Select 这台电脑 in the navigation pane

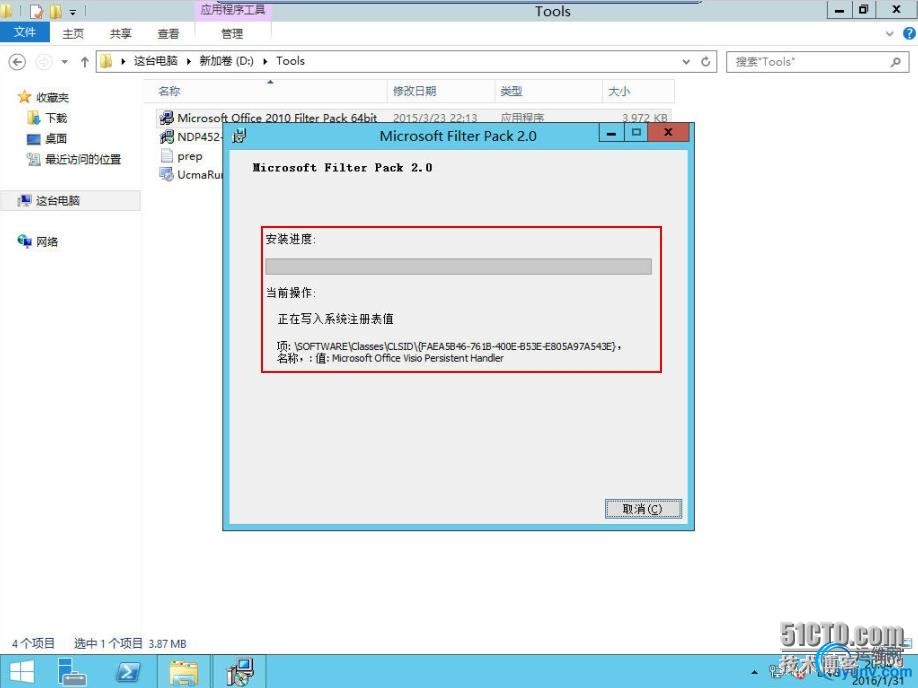(x=57, y=200)
